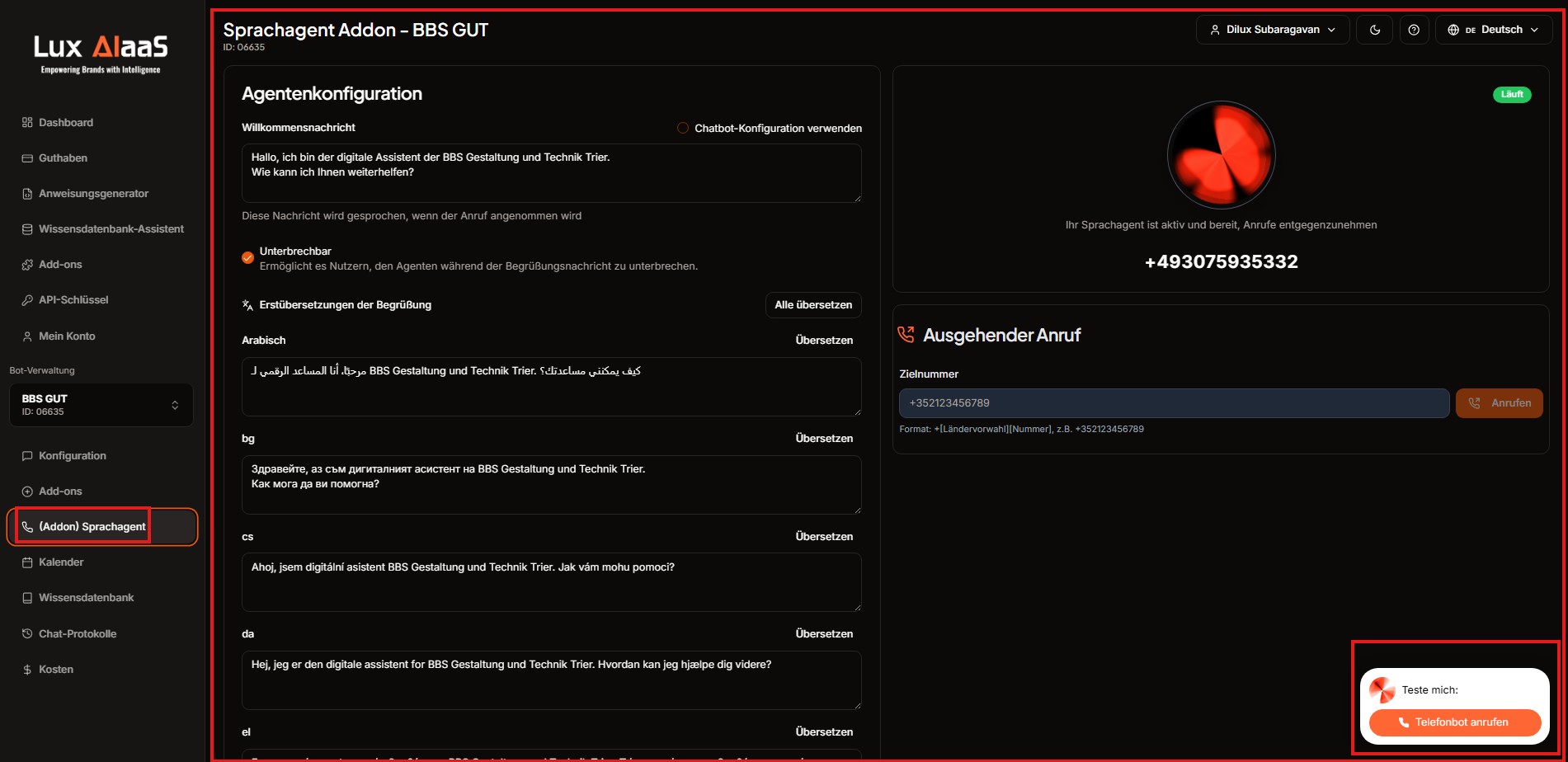Click Übersetzen for bg translation
The width and height of the screenshot is (1568, 762).
pyautogui.click(x=824, y=439)
